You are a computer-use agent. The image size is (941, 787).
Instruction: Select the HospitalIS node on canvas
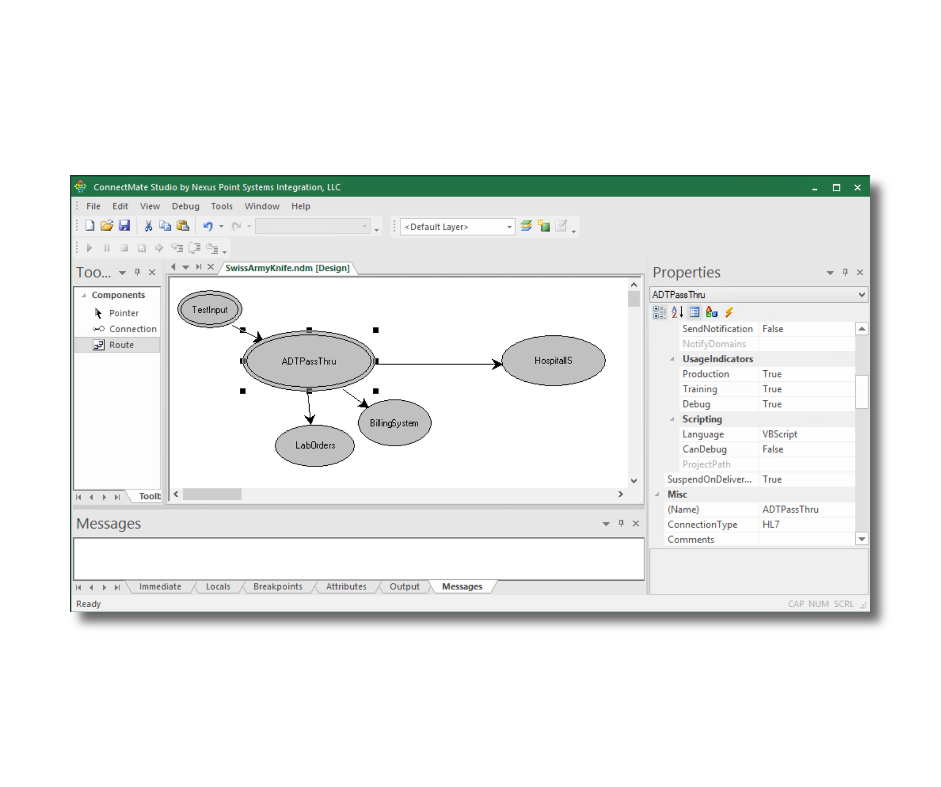pos(553,361)
